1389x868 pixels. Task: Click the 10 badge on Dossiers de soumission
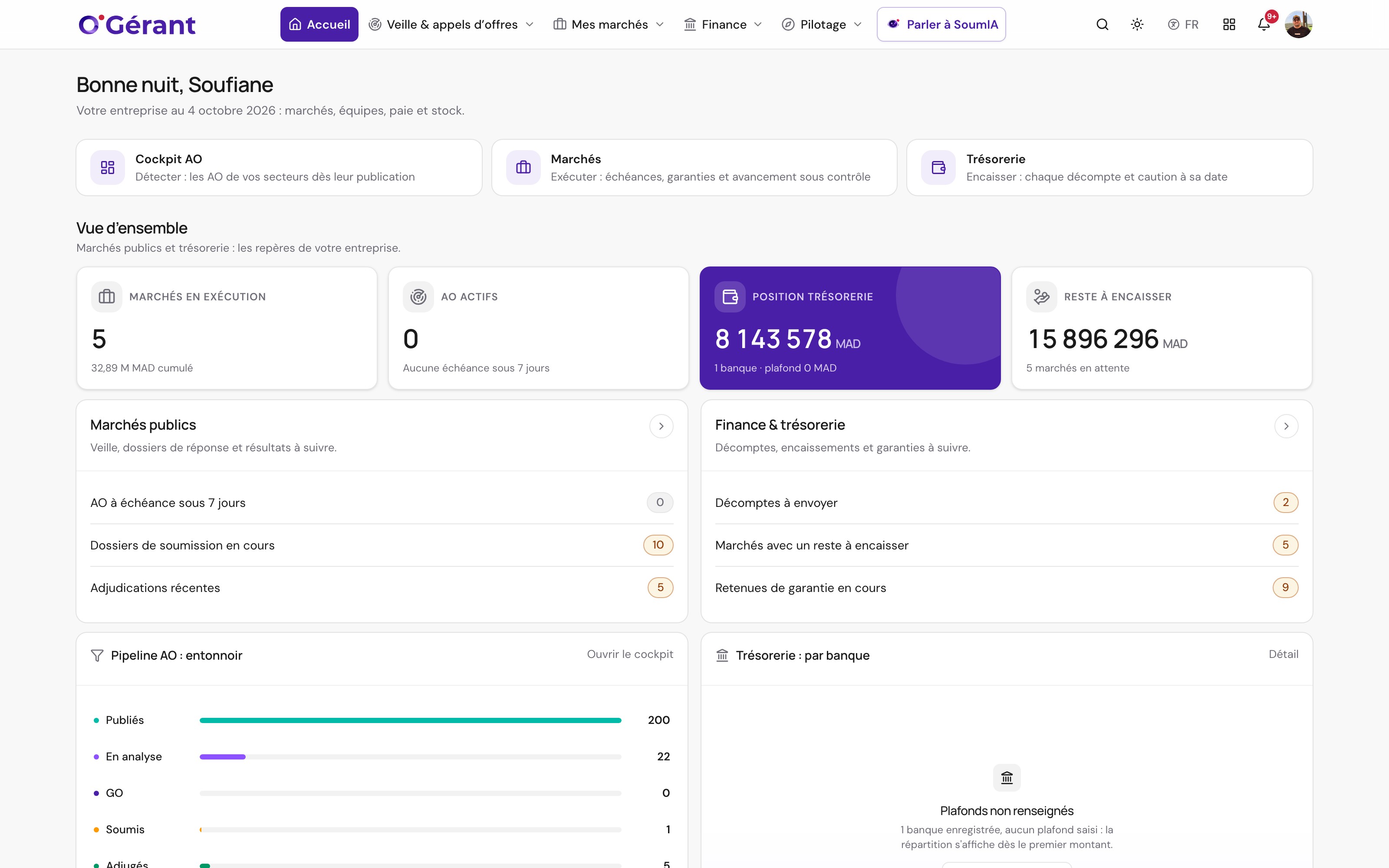658,545
